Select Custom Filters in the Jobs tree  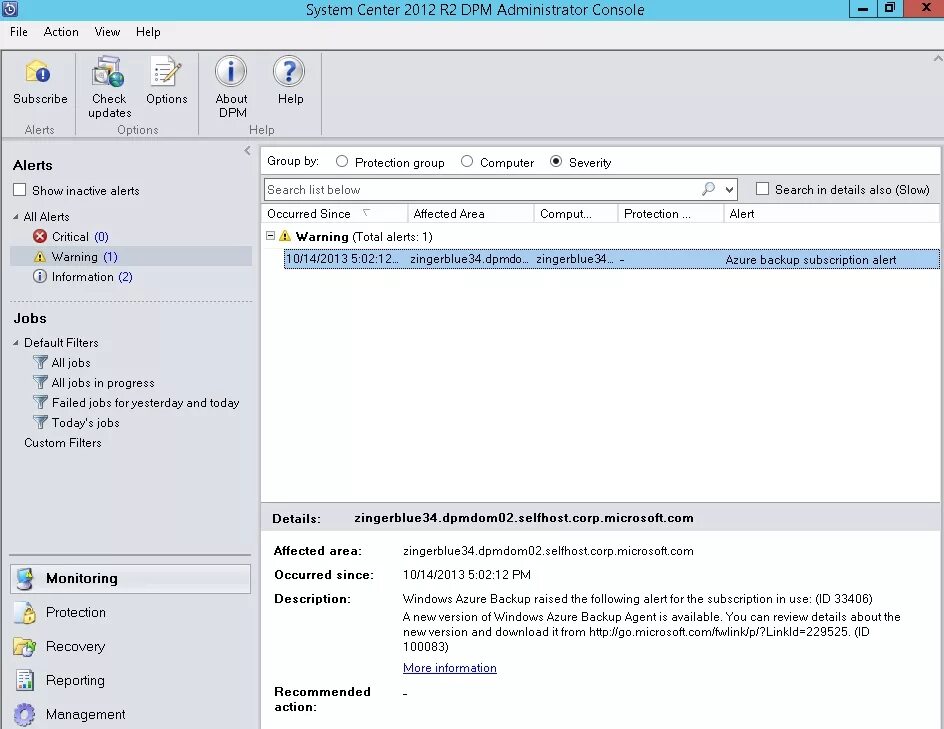[63, 442]
